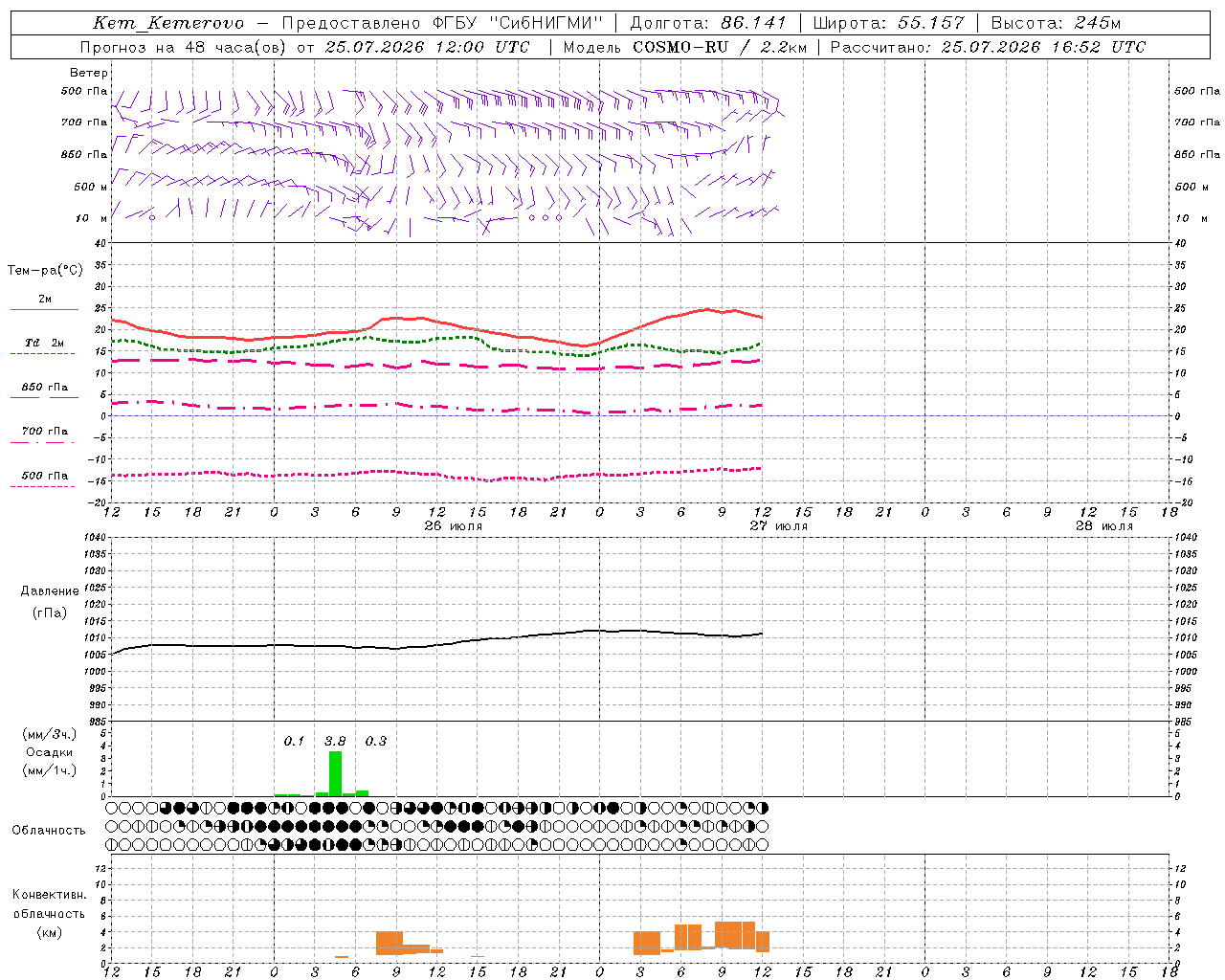Click the Облачность cloud cover label

(x=49, y=830)
